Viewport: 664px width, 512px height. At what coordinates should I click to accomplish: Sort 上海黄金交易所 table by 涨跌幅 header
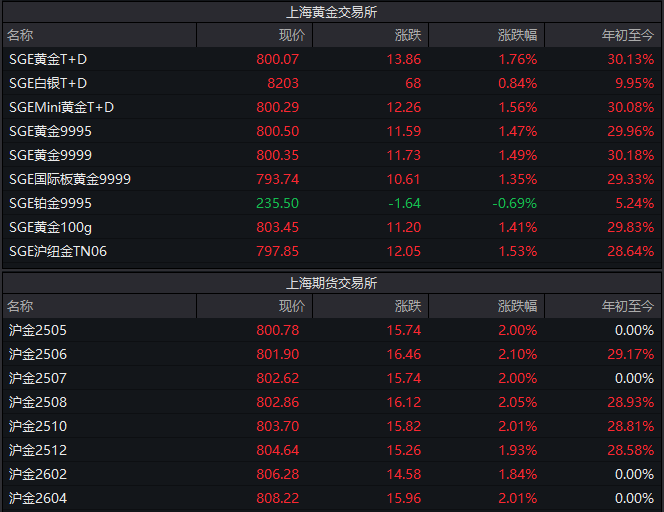[x=517, y=35]
